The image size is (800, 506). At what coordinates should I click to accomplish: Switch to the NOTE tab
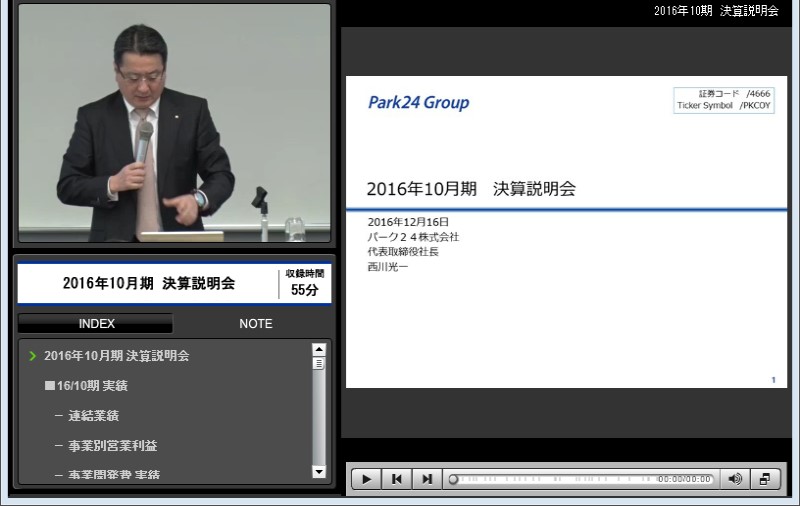[255, 324]
